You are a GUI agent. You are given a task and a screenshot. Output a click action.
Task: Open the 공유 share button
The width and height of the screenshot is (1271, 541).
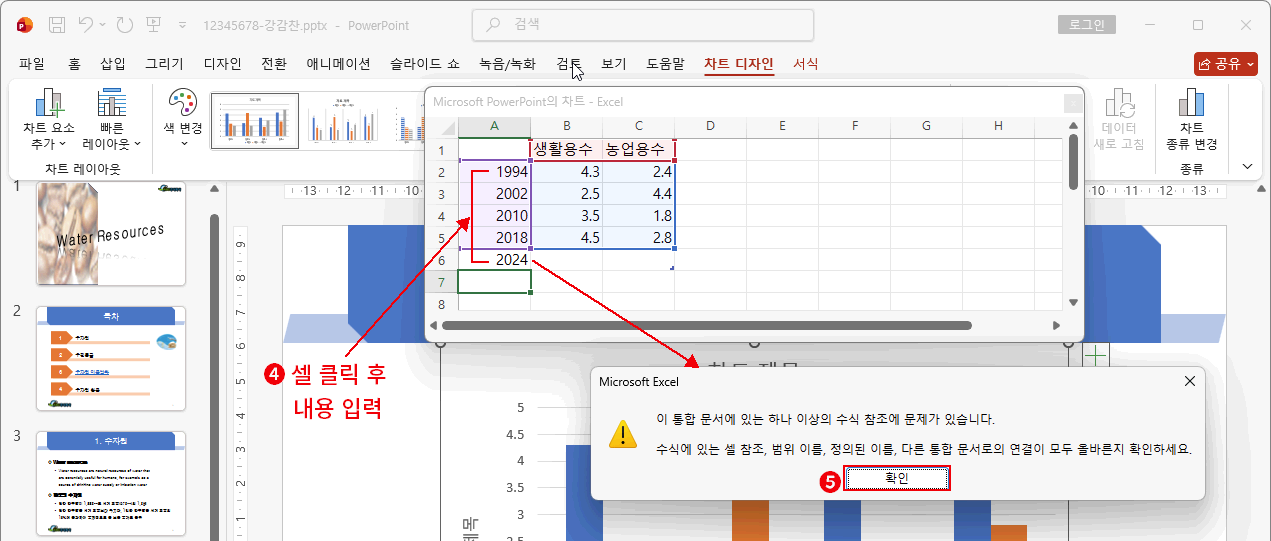tap(1225, 64)
